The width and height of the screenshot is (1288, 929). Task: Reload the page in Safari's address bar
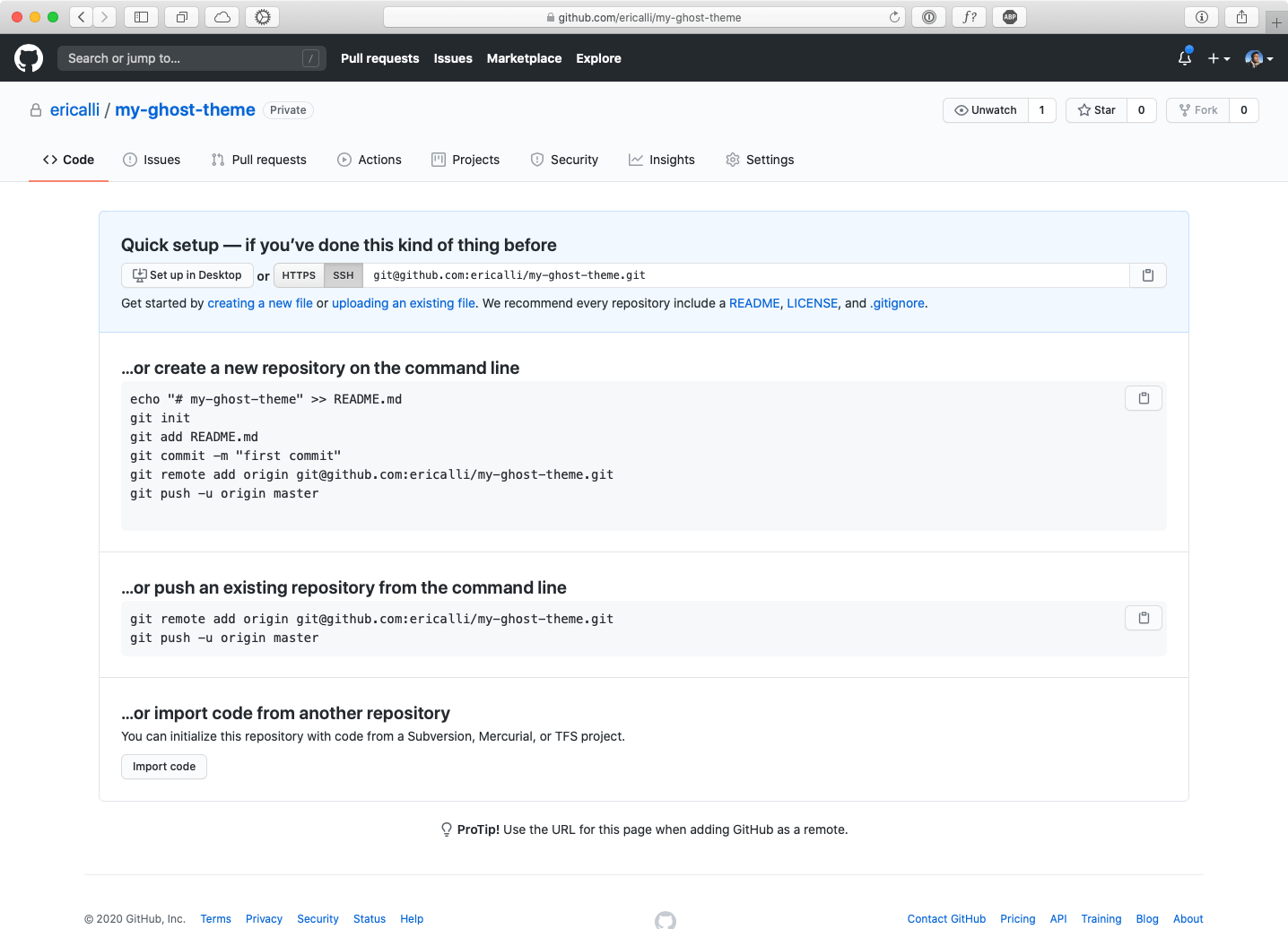(894, 17)
